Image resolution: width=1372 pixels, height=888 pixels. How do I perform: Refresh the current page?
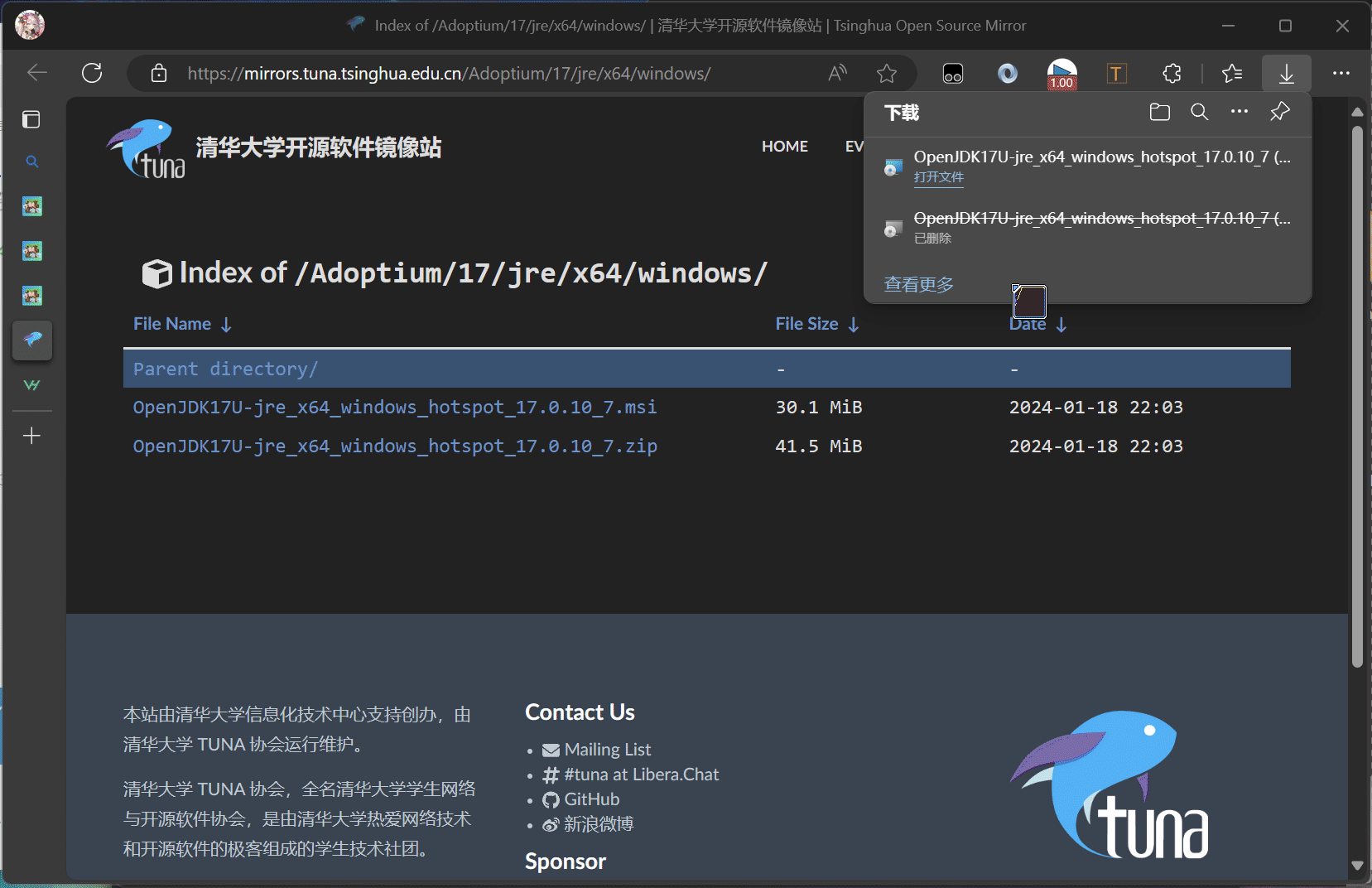coord(92,73)
